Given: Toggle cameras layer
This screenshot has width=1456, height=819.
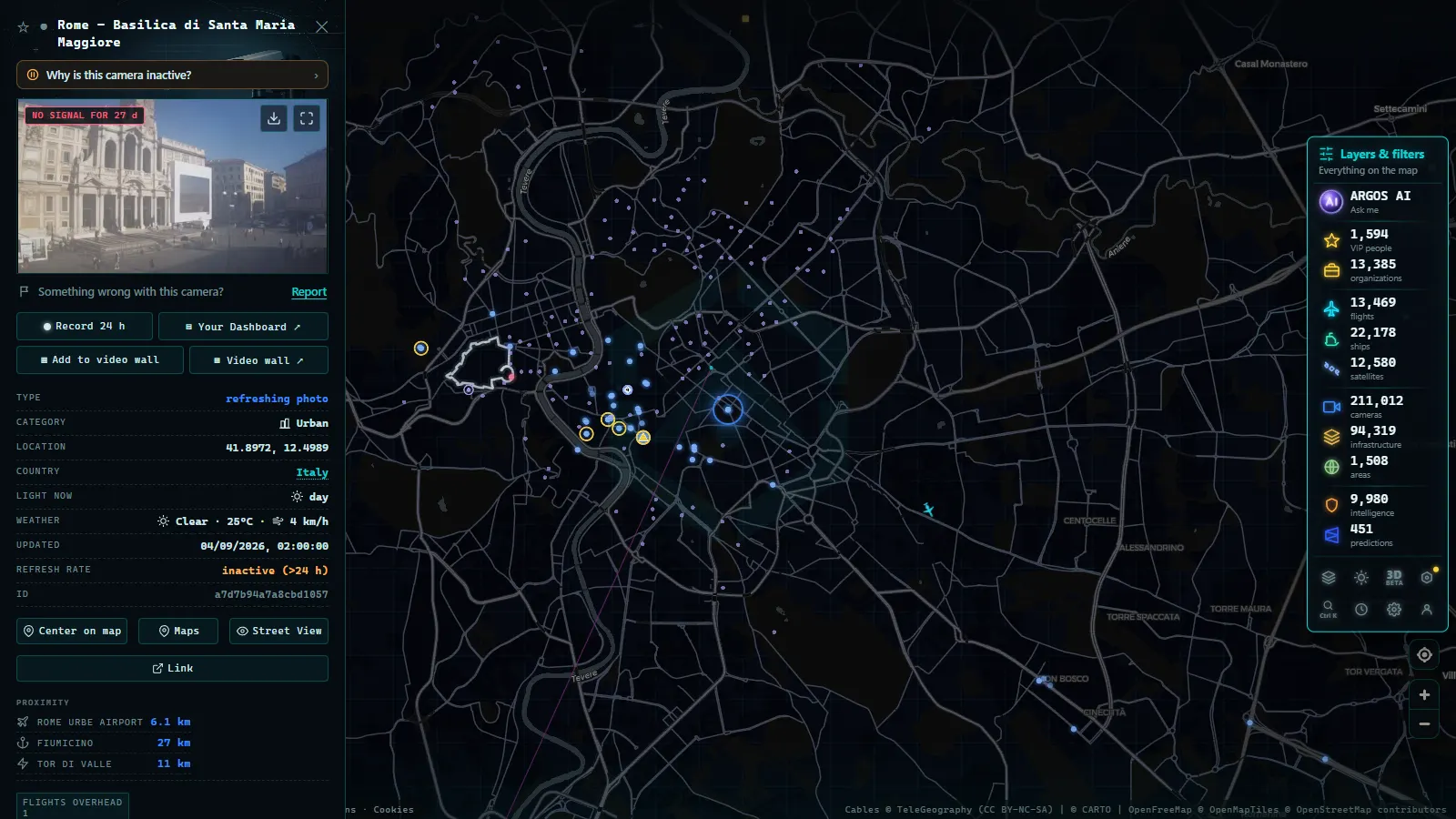Looking at the screenshot, I should click(1378, 407).
